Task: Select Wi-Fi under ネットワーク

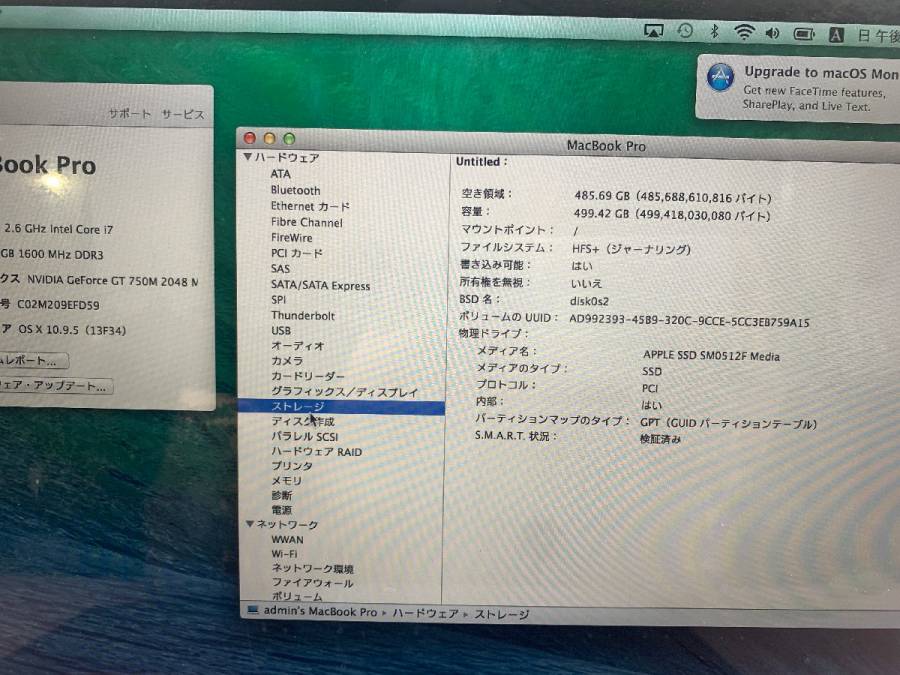Action: 284,553
